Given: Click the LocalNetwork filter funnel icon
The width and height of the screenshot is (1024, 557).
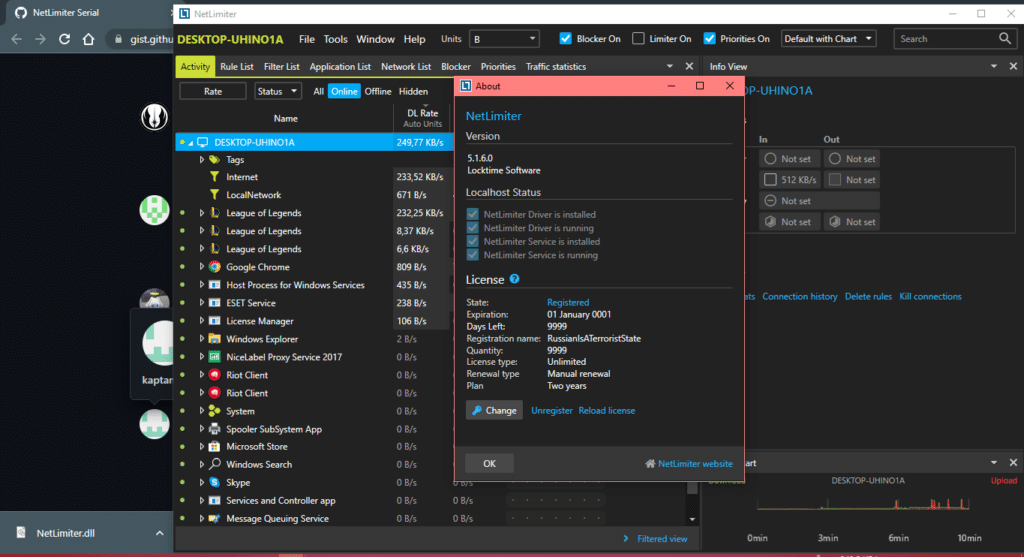Looking at the screenshot, I should [x=214, y=195].
